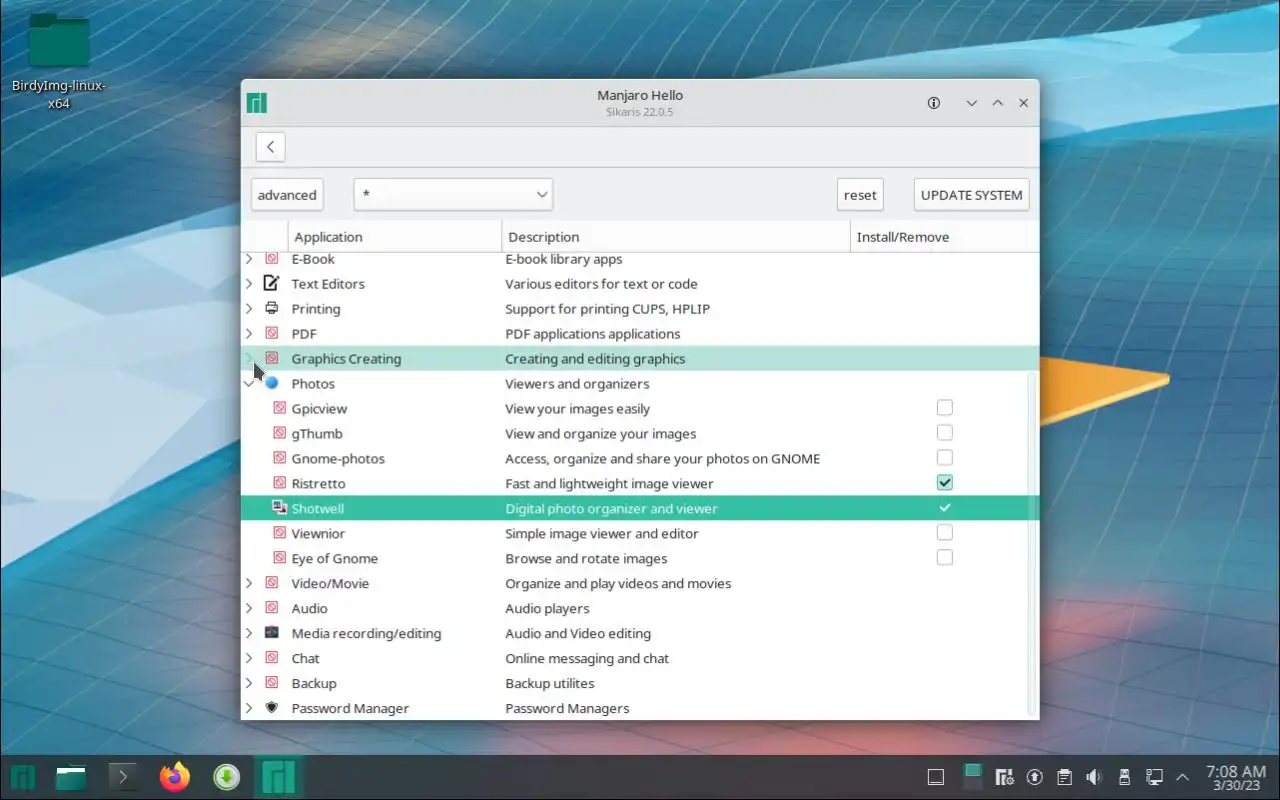Uncheck the Ristretto install checkbox
Viewport: 1280px width, 800px height.
(x=944, y=482)
